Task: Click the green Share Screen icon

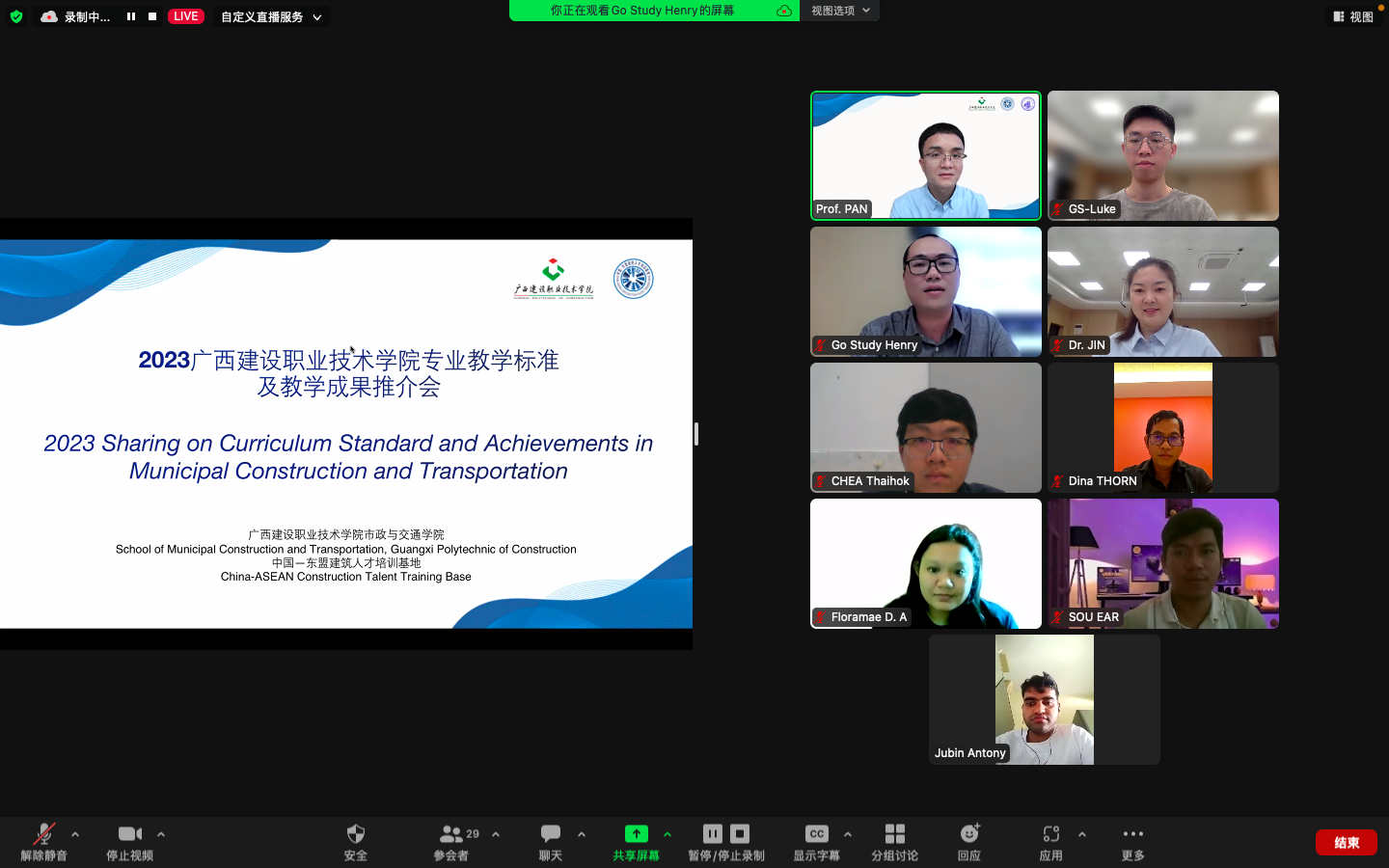Action: pos(636,834)
